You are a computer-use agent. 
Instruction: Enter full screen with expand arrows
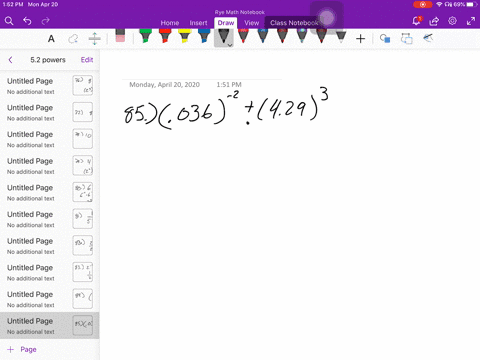[471, 21]
